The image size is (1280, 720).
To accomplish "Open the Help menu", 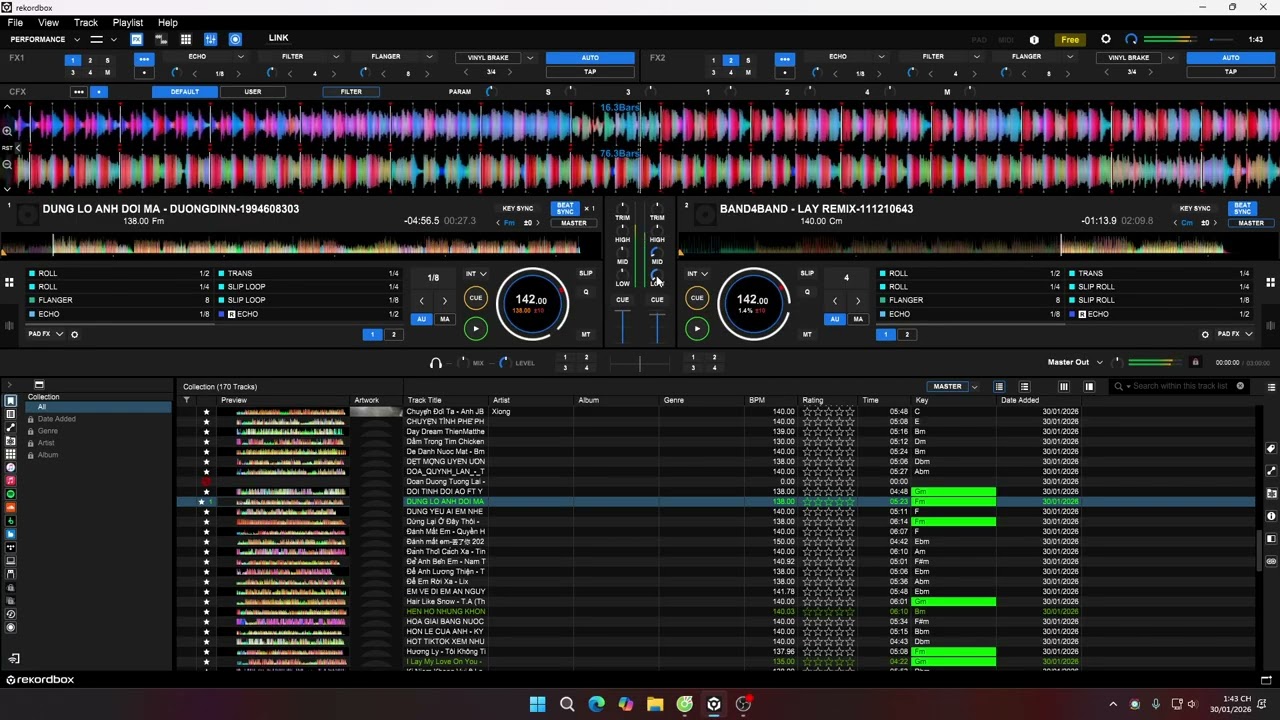I will [168, 22].
